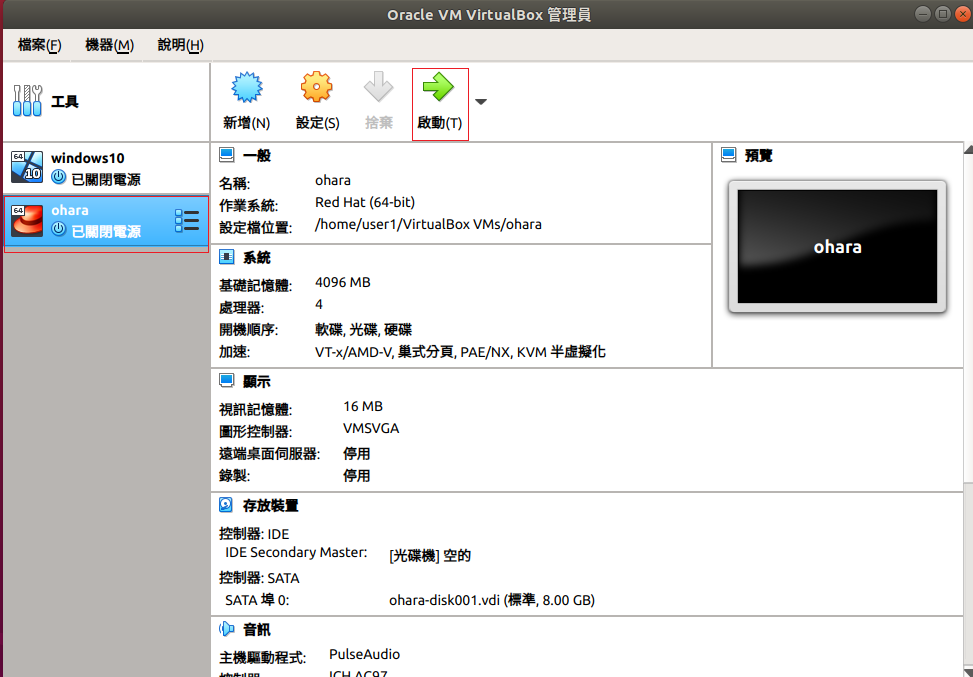Click the 音訊 section speaker icon

tap(226, 629)
